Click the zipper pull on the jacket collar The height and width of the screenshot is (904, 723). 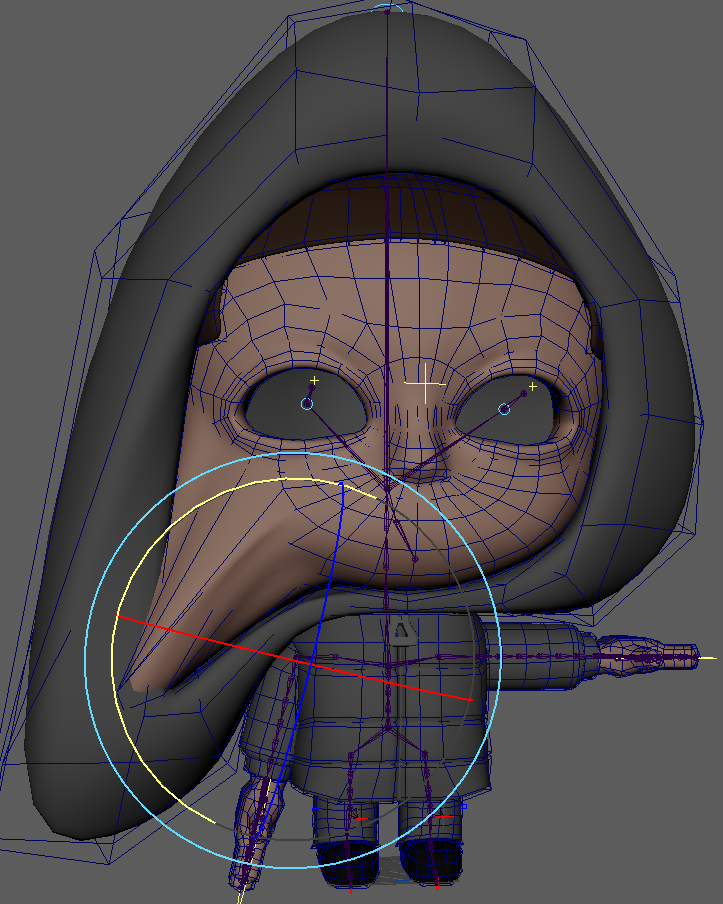[x=402, y=630]
